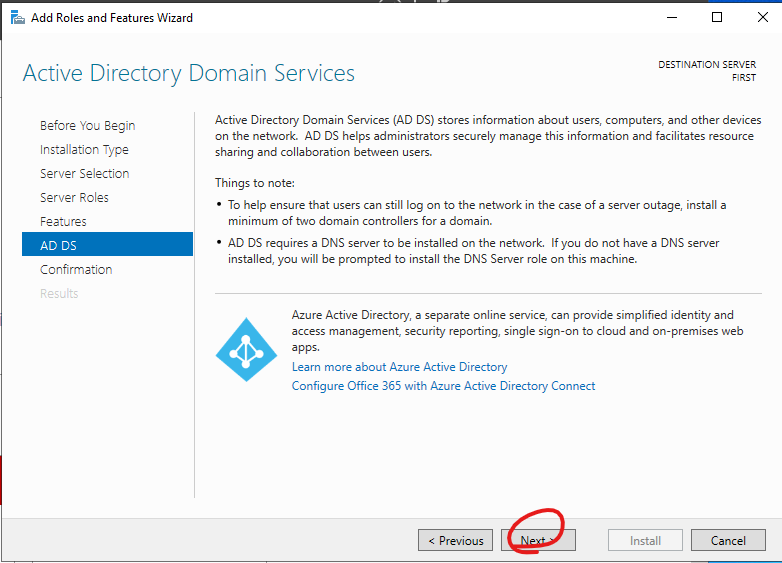This screenshot has width=782, height=563.
Task: Jump to the Server Roles page
Action: (74, 197)
